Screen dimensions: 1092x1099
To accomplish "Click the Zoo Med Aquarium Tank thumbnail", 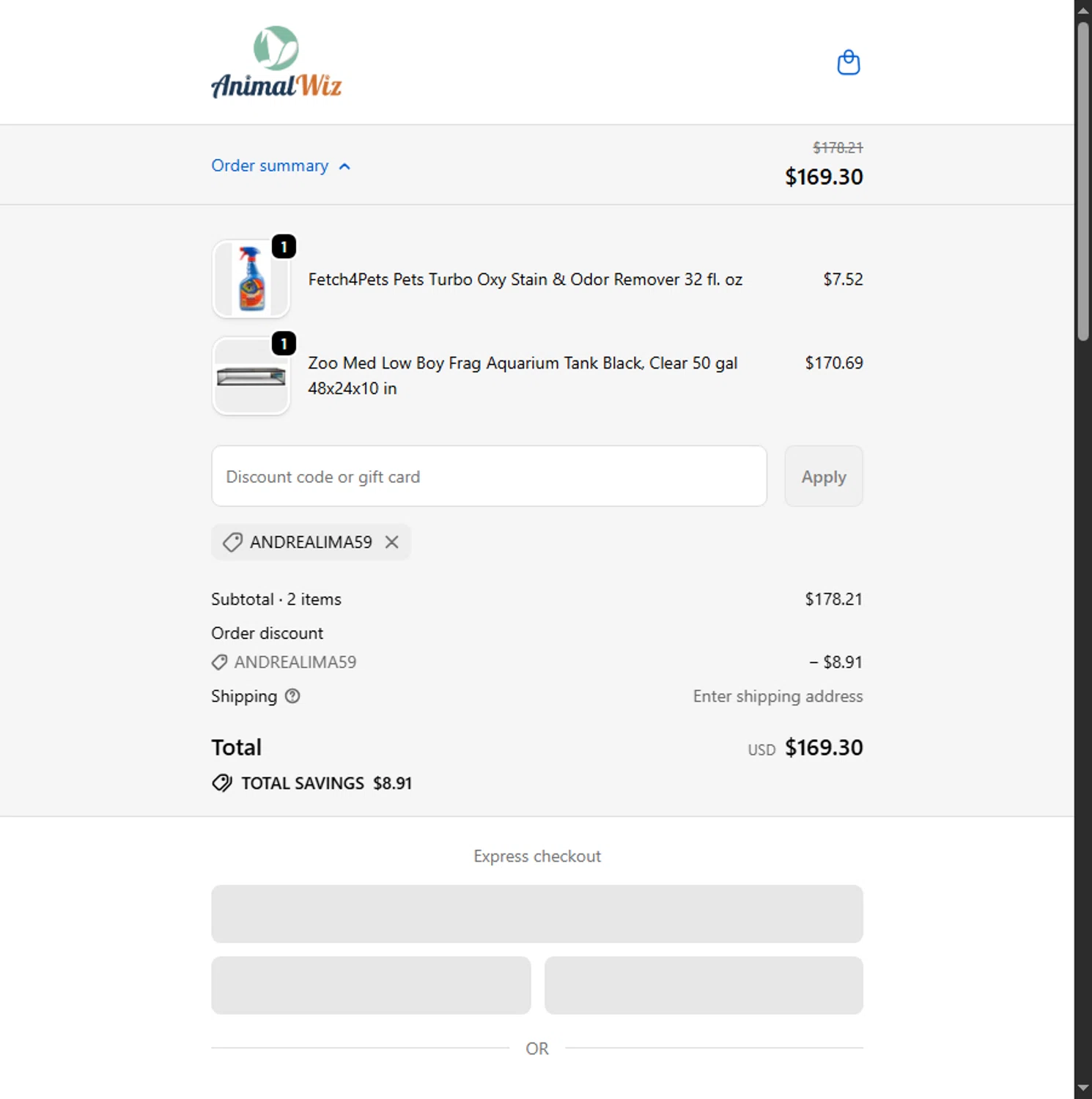I will point(251,377).
